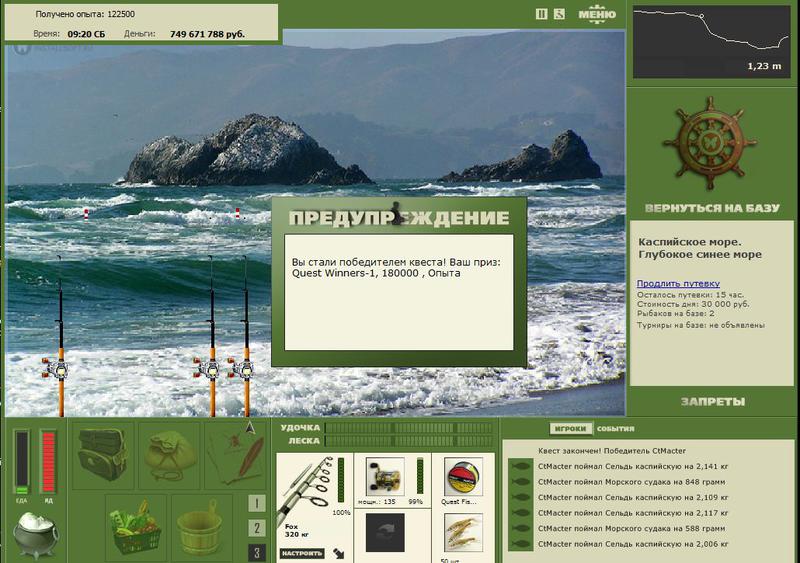Click the left red-white float in water
This screenshot has width=800, height=563.
[86, 214]
